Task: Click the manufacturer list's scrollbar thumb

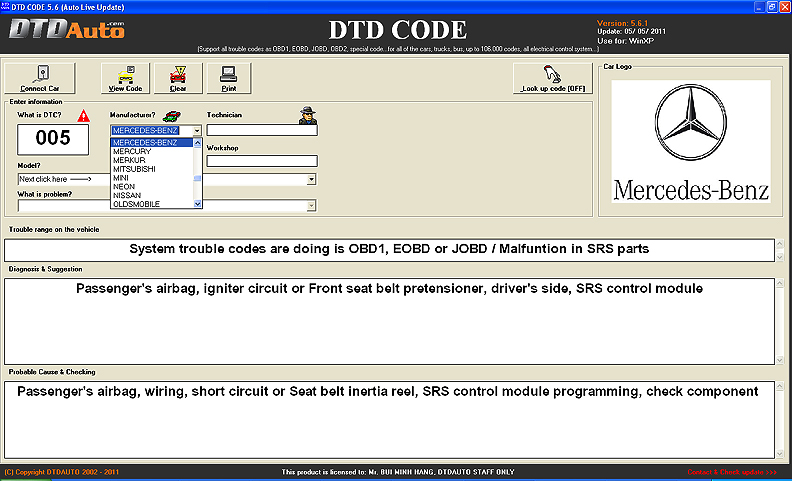Action: point(197,178)
